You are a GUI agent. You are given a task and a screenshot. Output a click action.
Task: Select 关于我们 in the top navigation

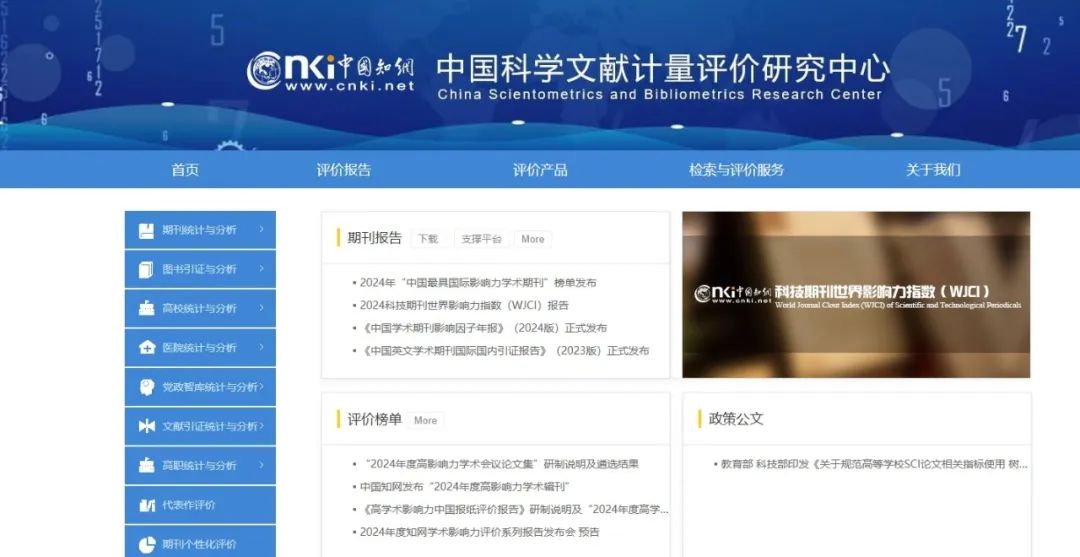point(933,170)
